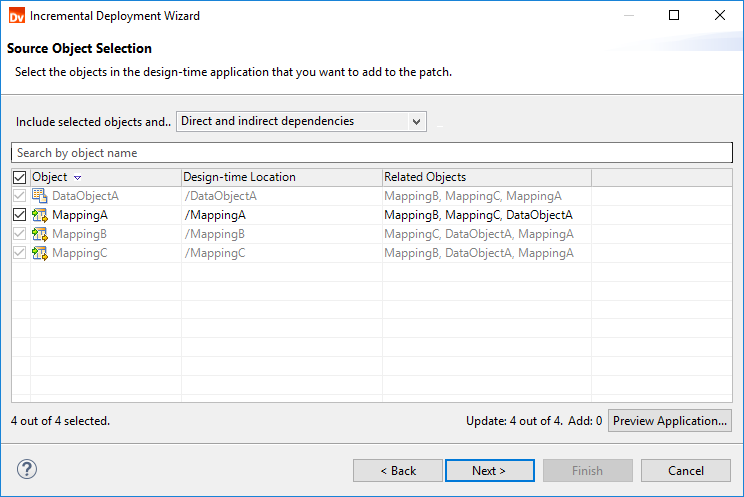Click the DataObjectA data object icon
The width and height of the screenshot is (744, 497).
coord(40,196)
